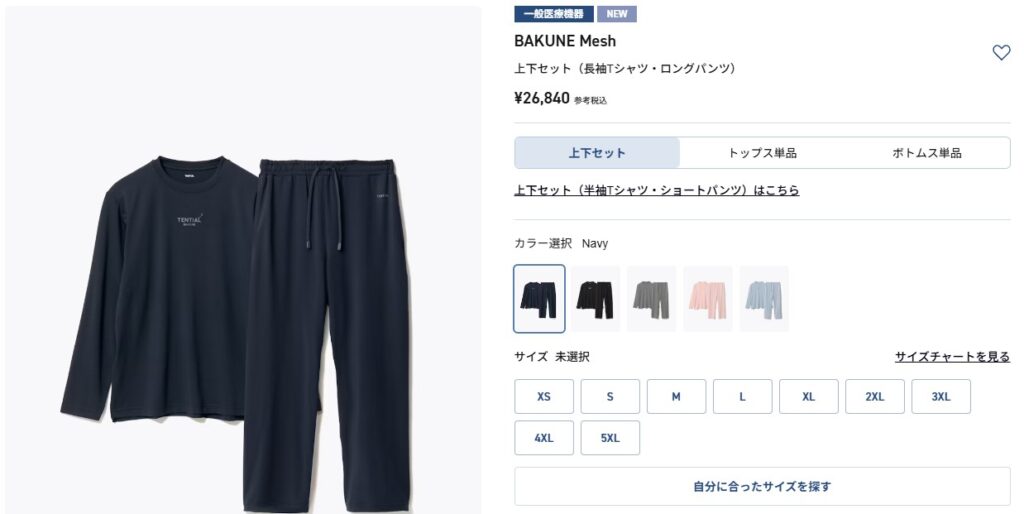Choose size 3XL
Image resolution: width=1024 pixels, height=514 pixels.
coord(941,396)
